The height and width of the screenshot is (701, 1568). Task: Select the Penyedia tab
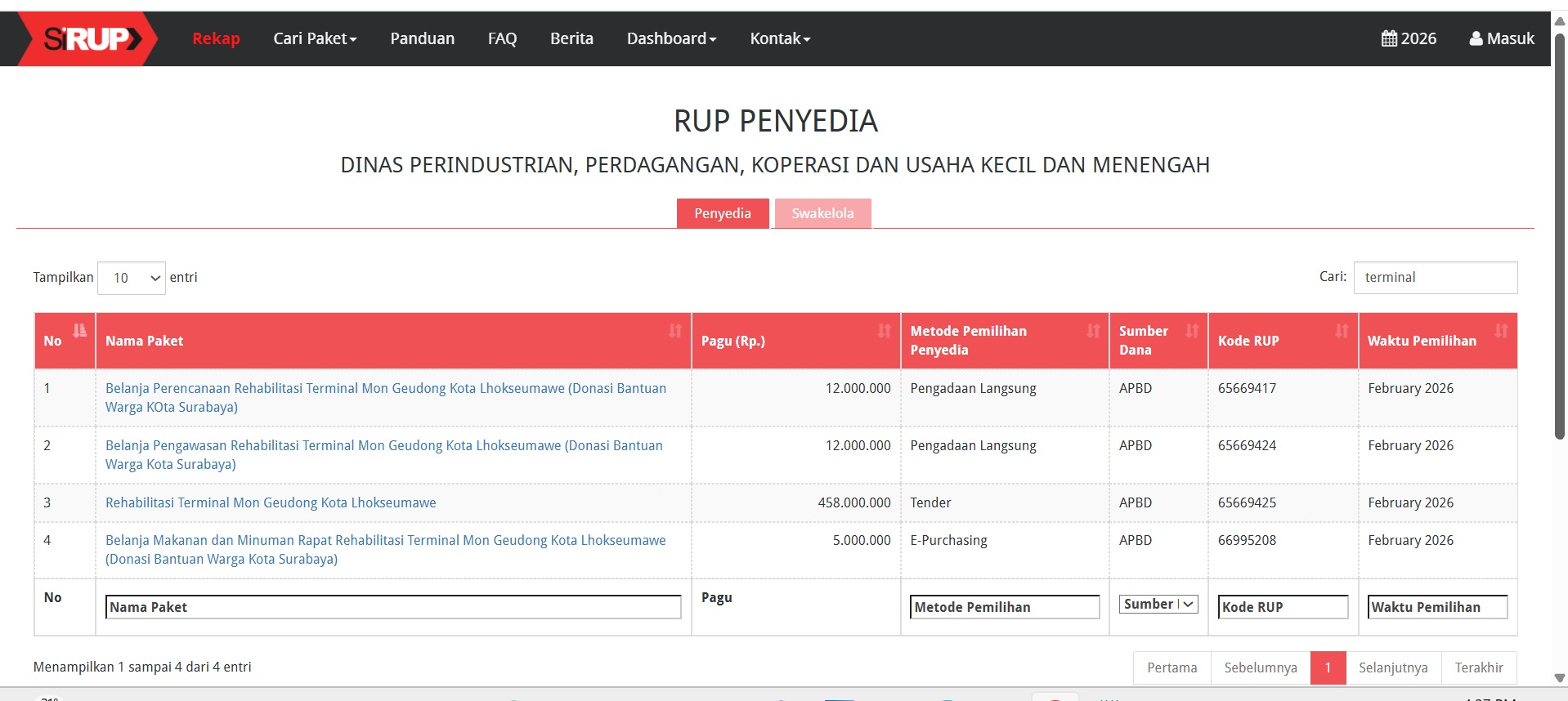(723, 213)
